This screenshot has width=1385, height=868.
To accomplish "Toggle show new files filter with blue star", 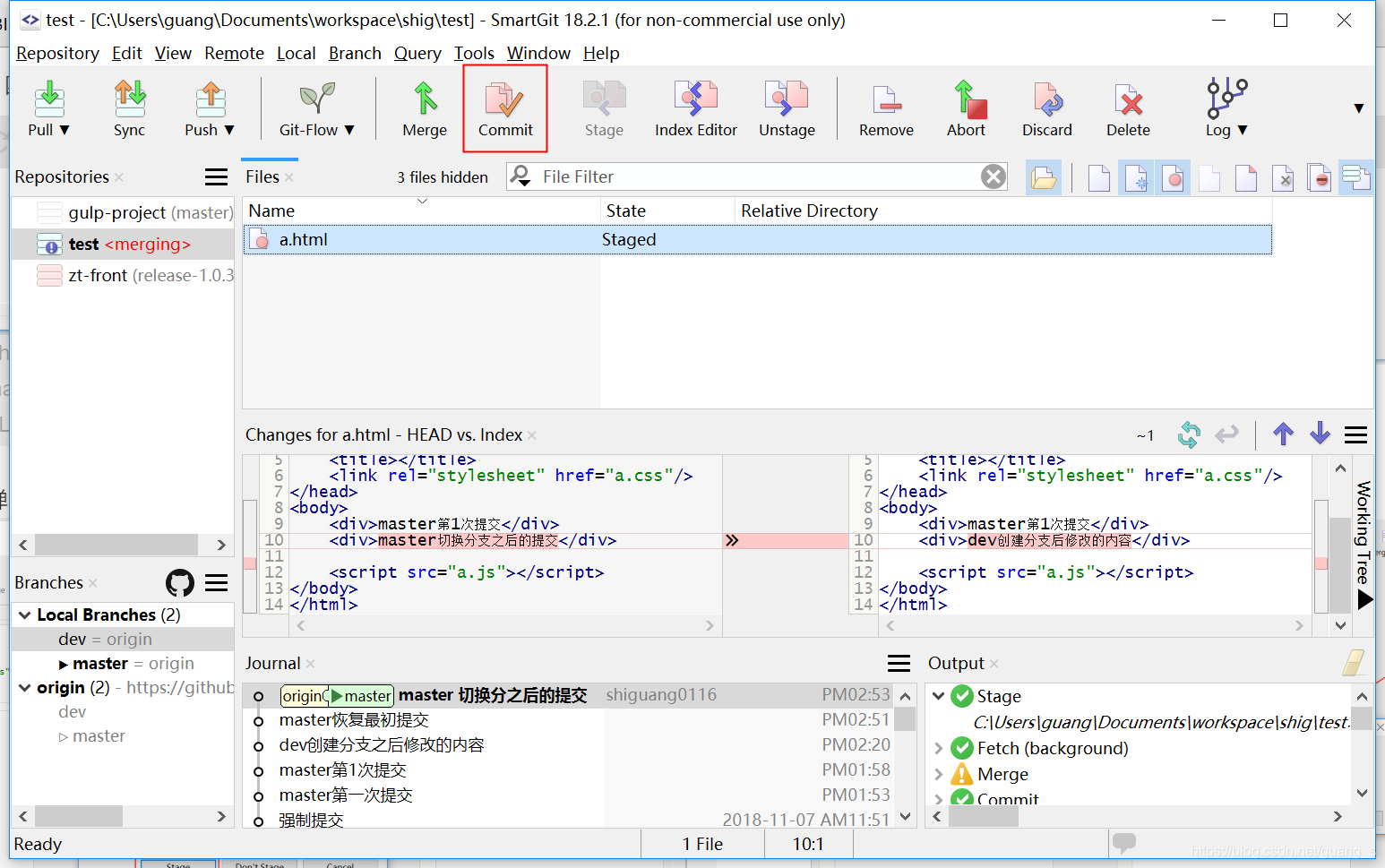I will point(1136,177).
